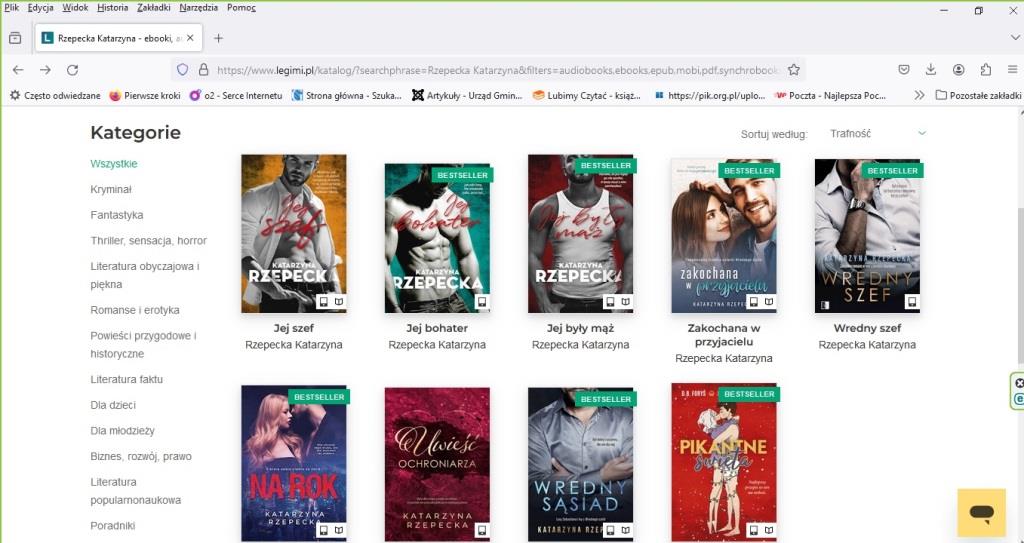Open the Firefox account icon
Image resolution: width=1024 pixels, height=543 pixels.
(958, 69)
